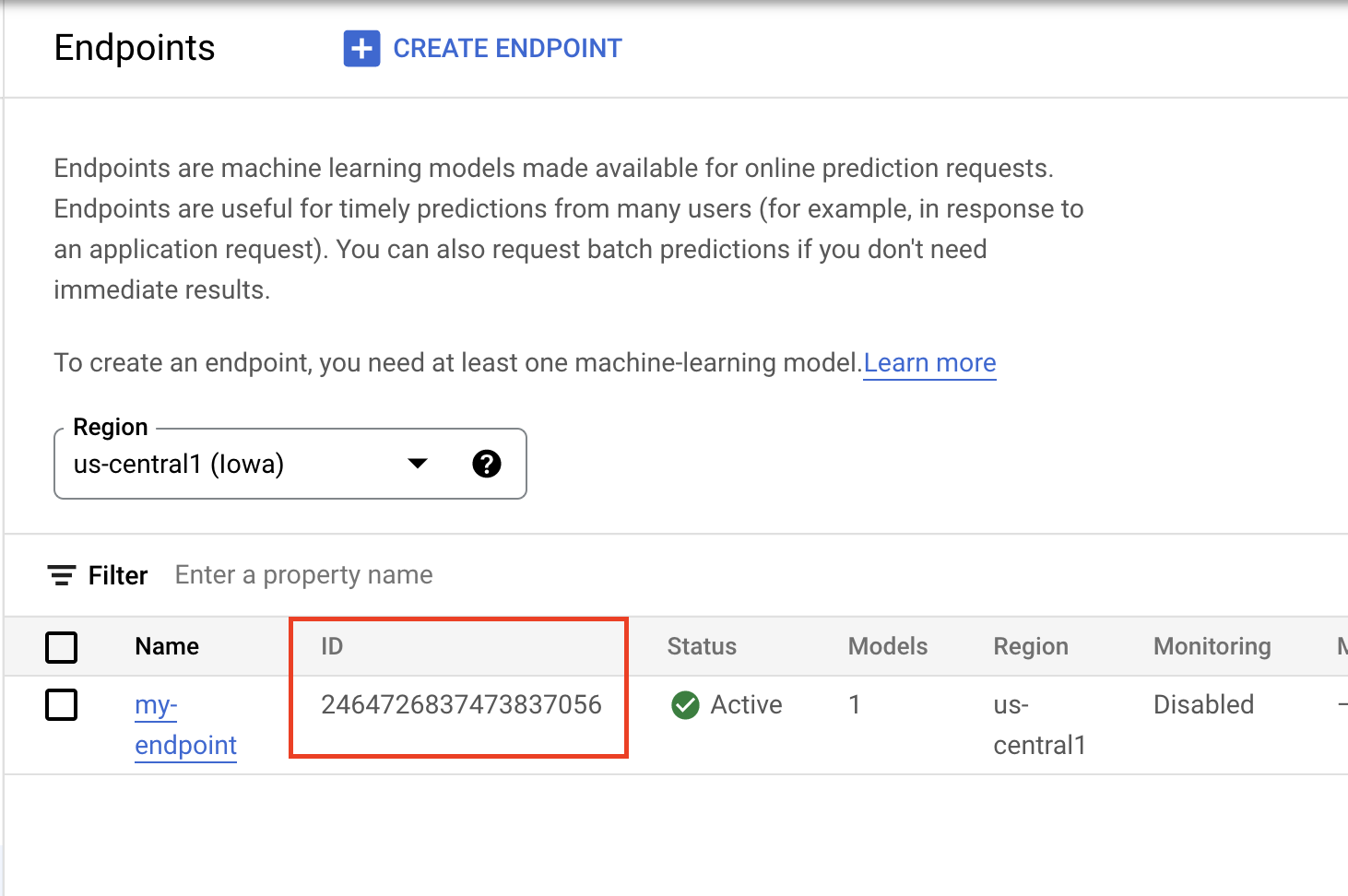The image size is (1348, 896).
Task: Check the header select-all checkbox
Action: click(61, 647)
